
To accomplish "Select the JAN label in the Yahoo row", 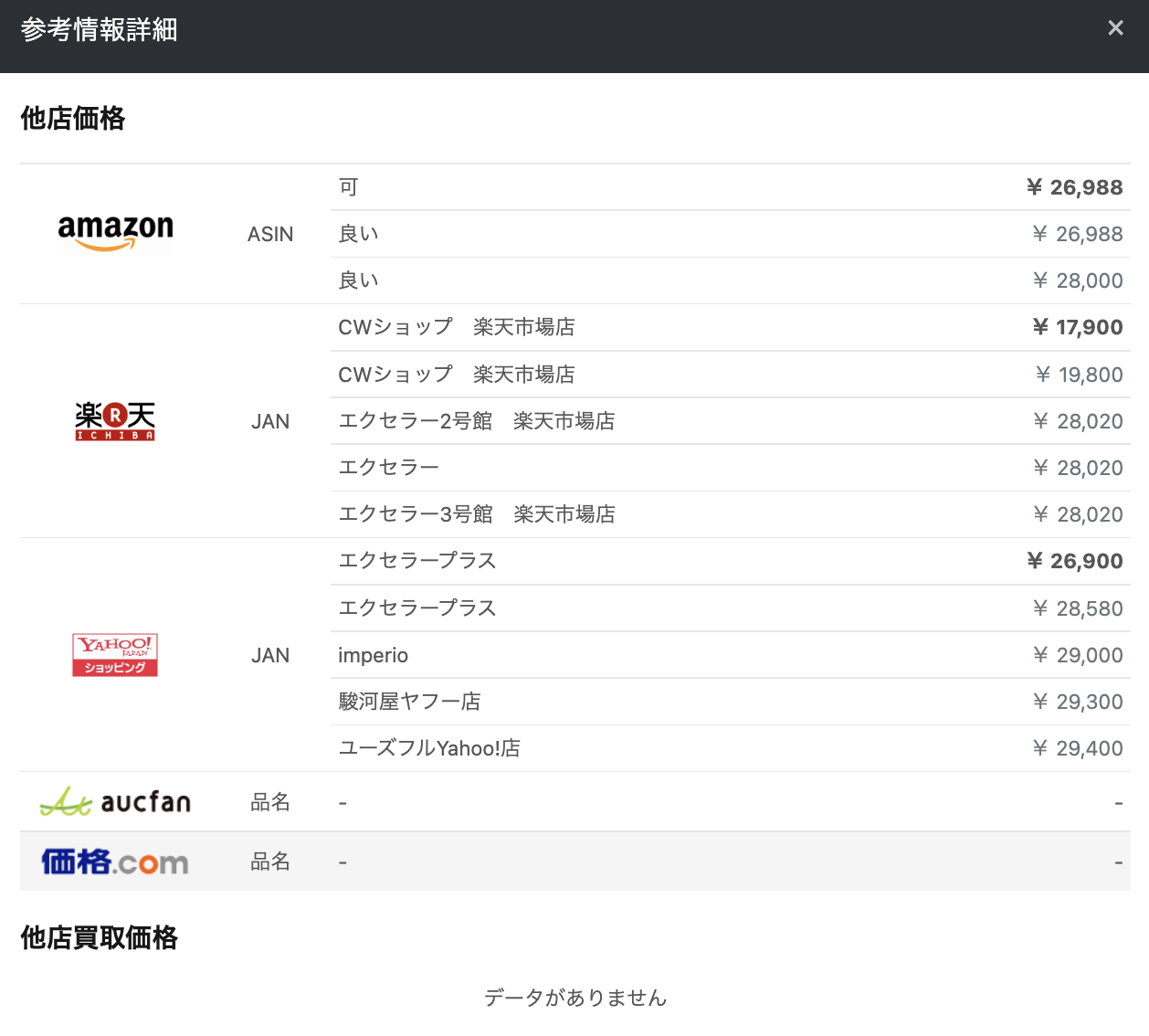I will pos(270,655).
